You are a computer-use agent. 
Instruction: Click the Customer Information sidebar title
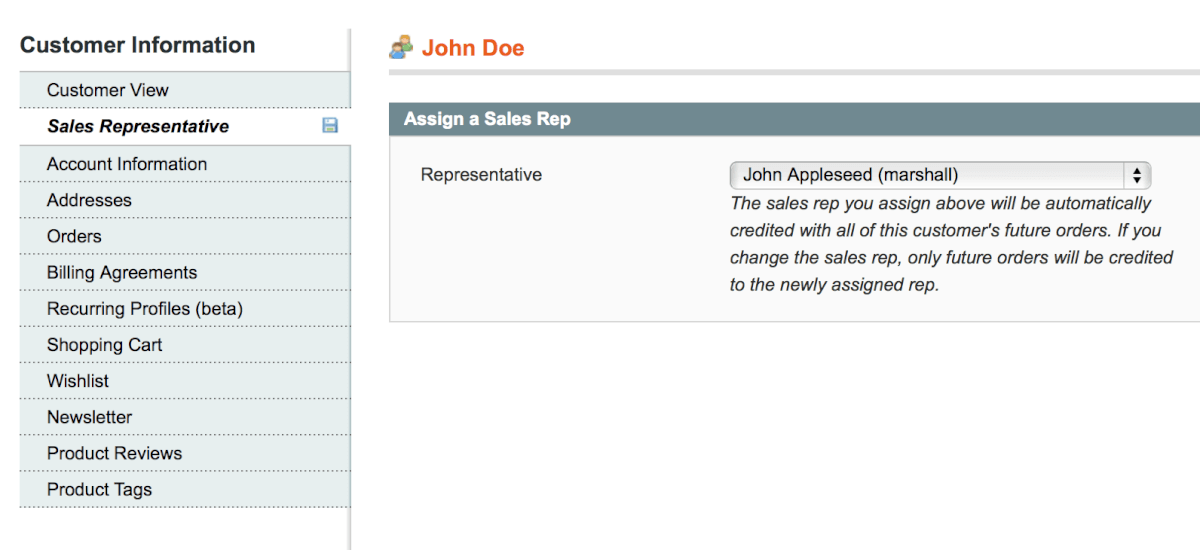tap(137, 45)
